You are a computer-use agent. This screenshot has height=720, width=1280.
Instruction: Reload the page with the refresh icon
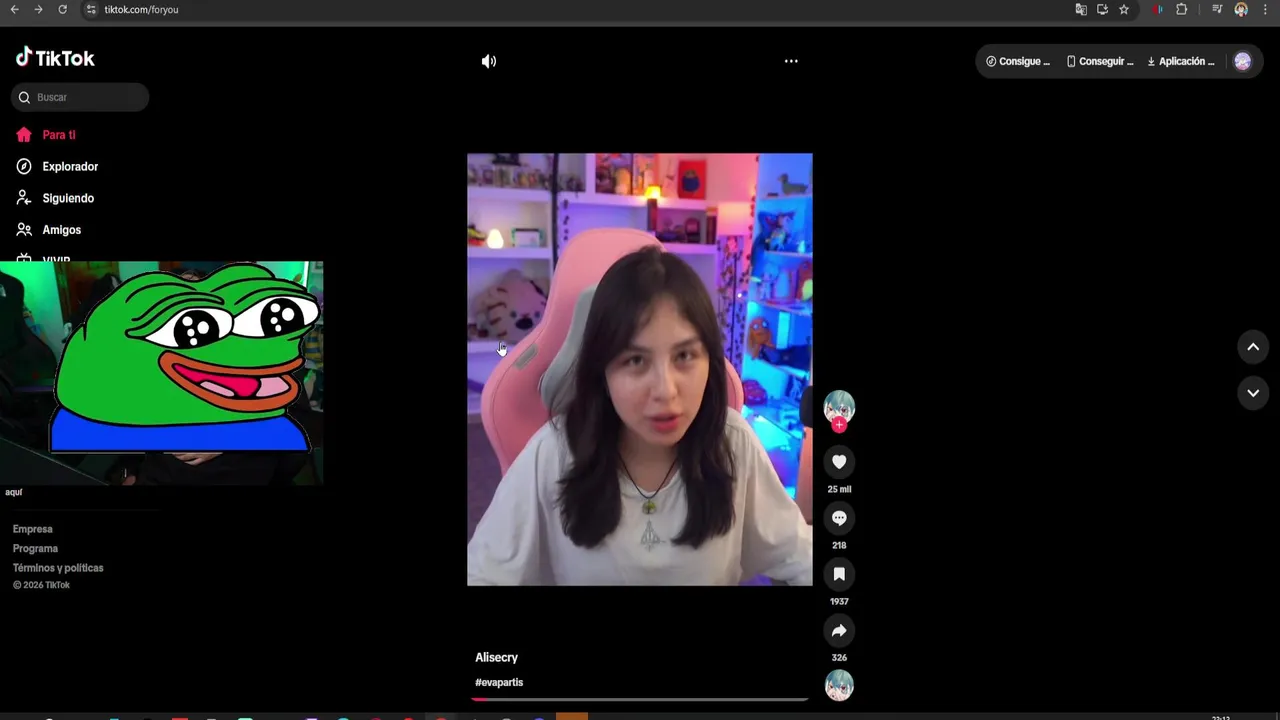(62, 9)
